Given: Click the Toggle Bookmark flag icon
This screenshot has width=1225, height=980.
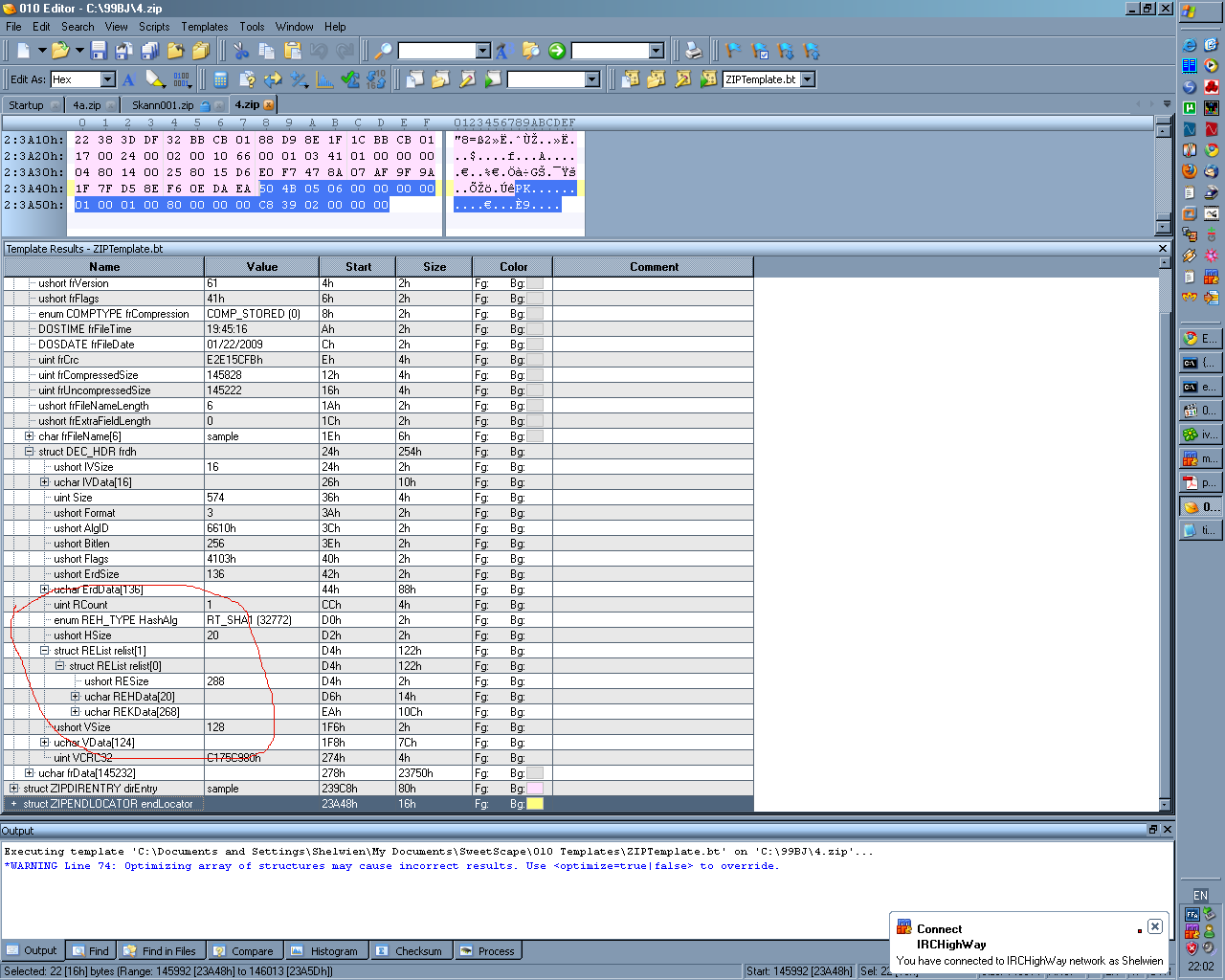Looking at the screenshot, I should [734, 51].
